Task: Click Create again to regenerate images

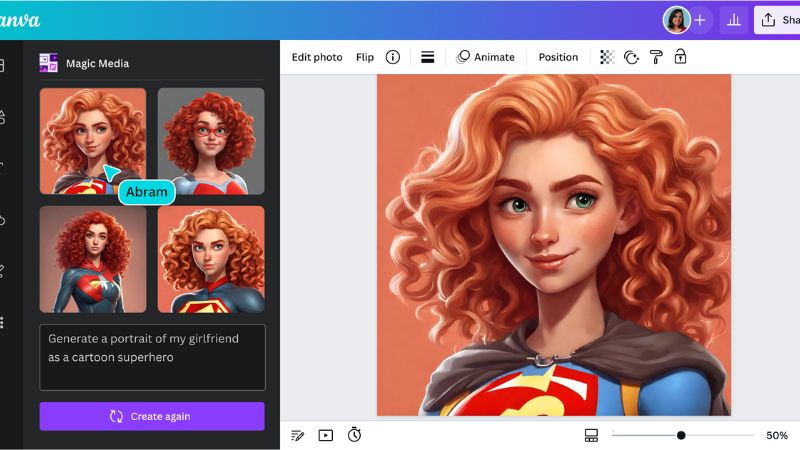Action: (152, 416)
